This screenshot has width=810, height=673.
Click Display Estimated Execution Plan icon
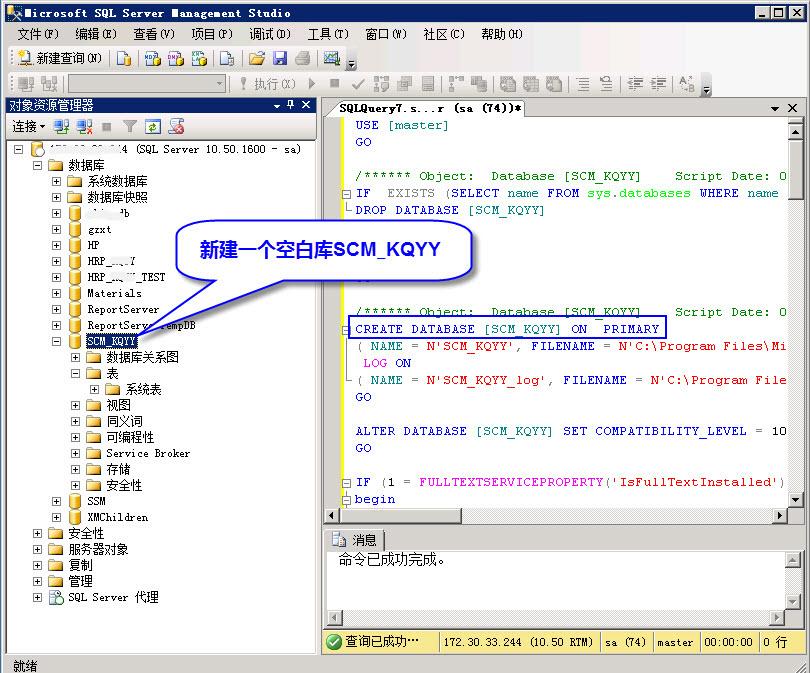(381, 83)
